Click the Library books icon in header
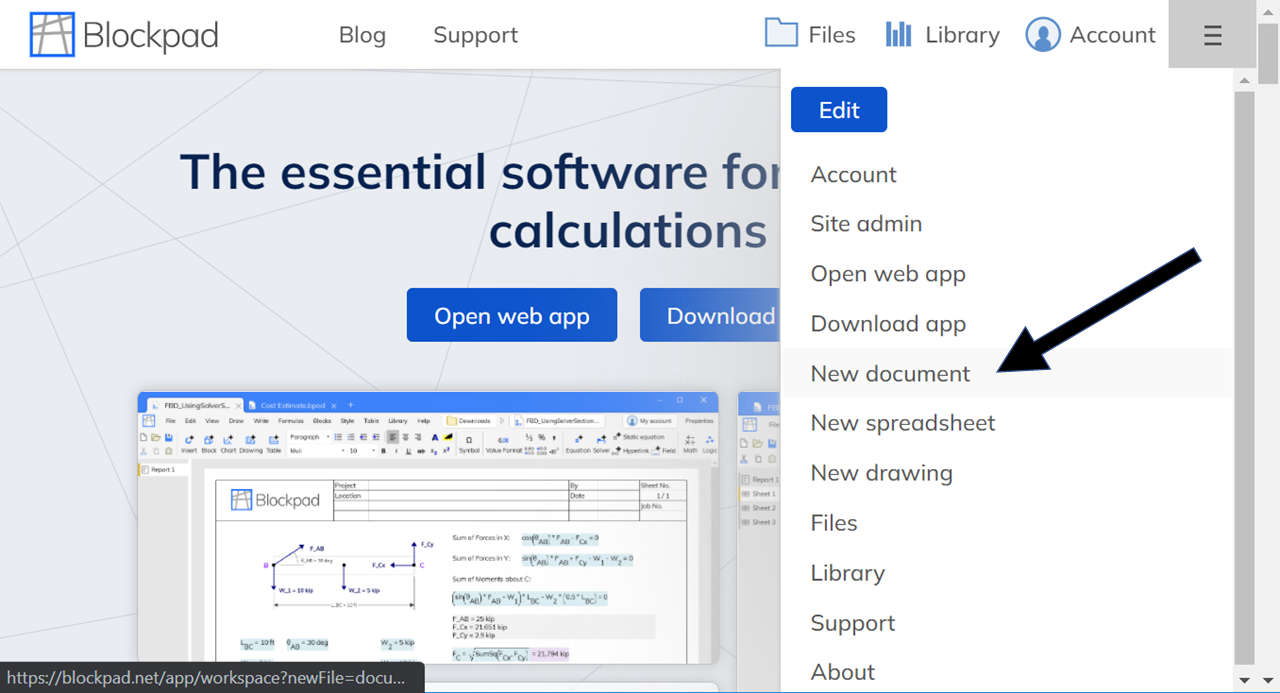Viewport: 1280px width, 693px height. (x=898, y=34)
